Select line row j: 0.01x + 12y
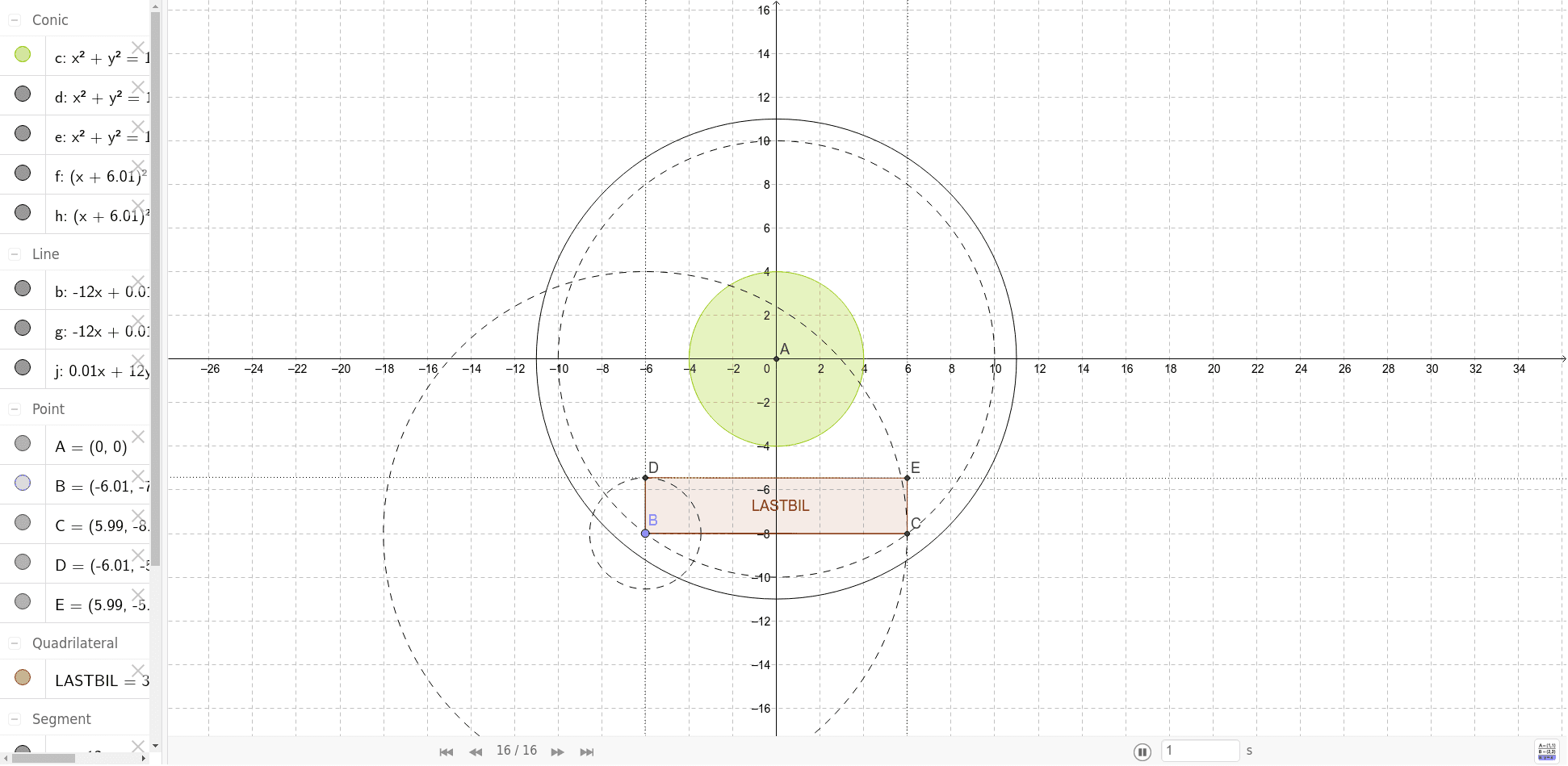This screenshot has width=1568, height=766. tap(102, 371)
